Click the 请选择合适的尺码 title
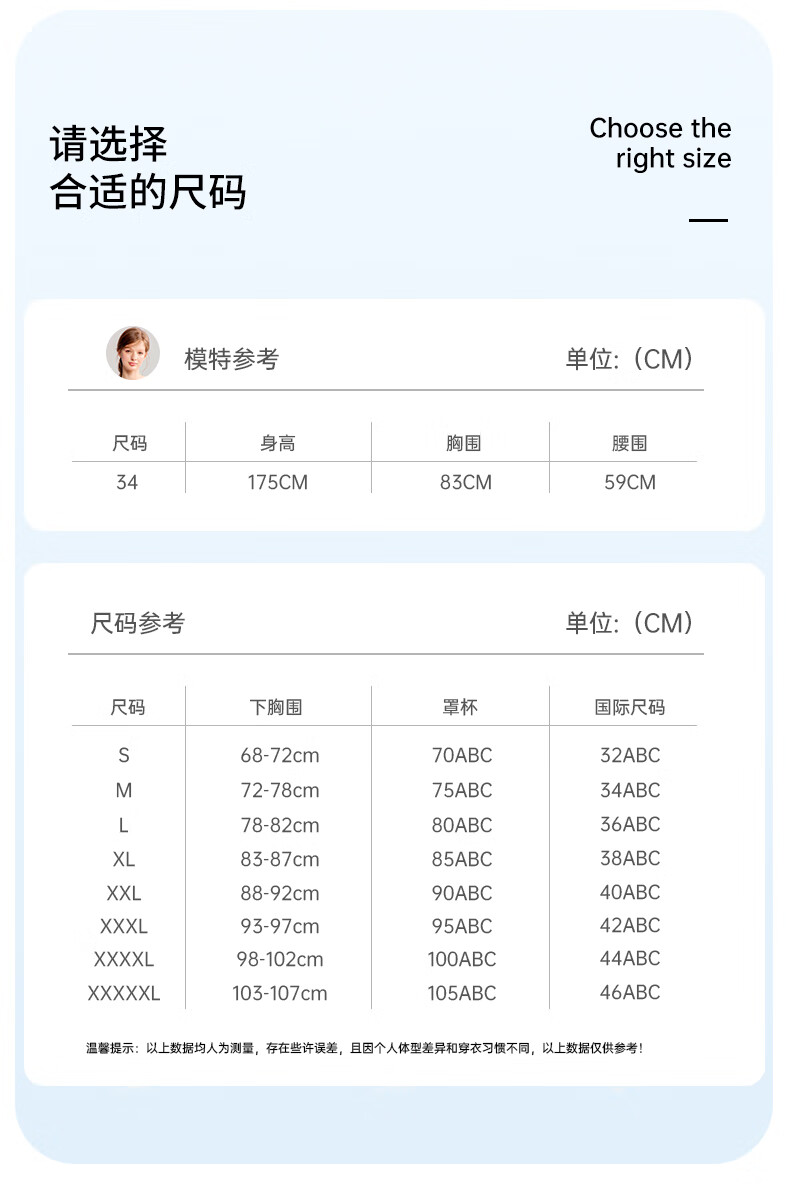Screen dimensions: 790x1190 point(148,168)
